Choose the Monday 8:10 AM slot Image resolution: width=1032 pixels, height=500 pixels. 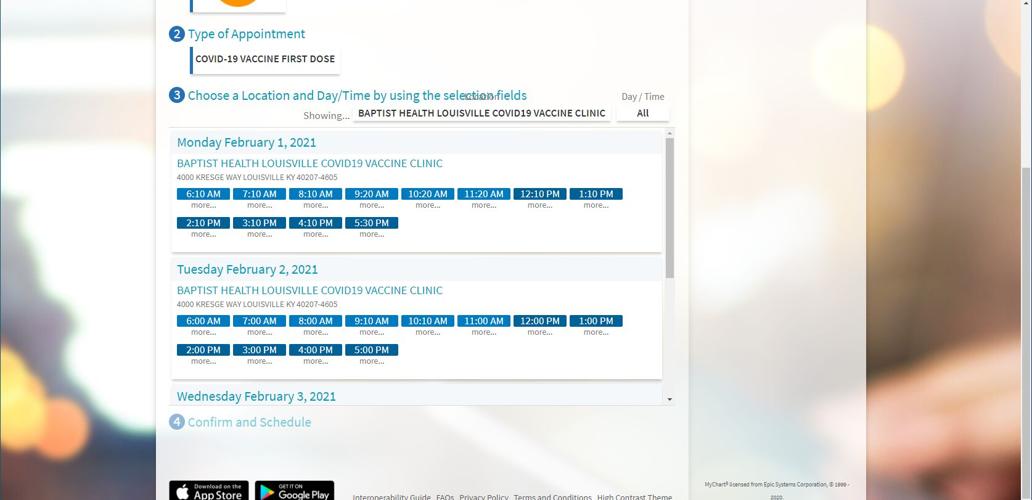pyautogui.click(x=315, y=194)
